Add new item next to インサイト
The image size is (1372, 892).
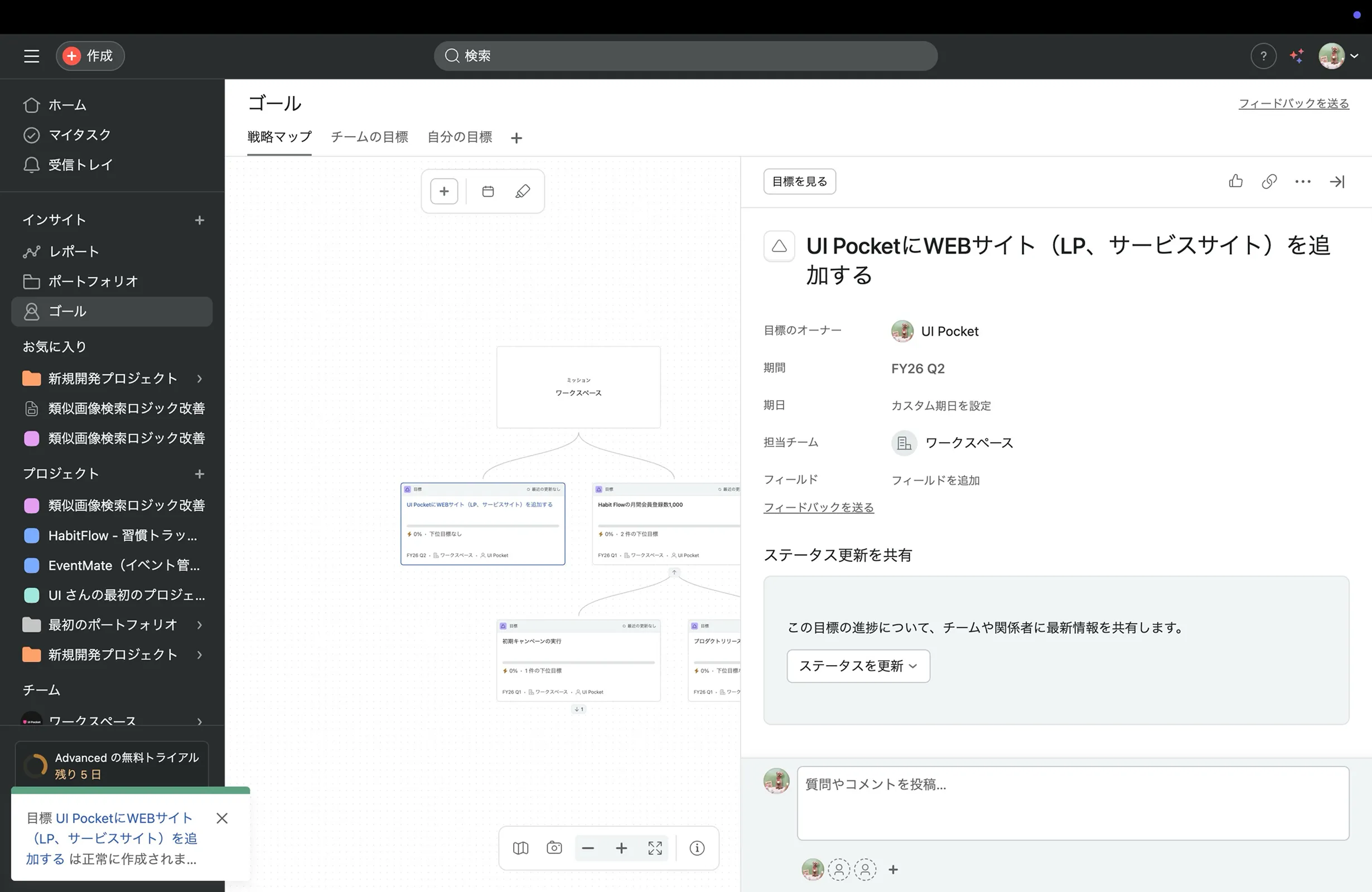pyautogui.click(x=200, y=220)
